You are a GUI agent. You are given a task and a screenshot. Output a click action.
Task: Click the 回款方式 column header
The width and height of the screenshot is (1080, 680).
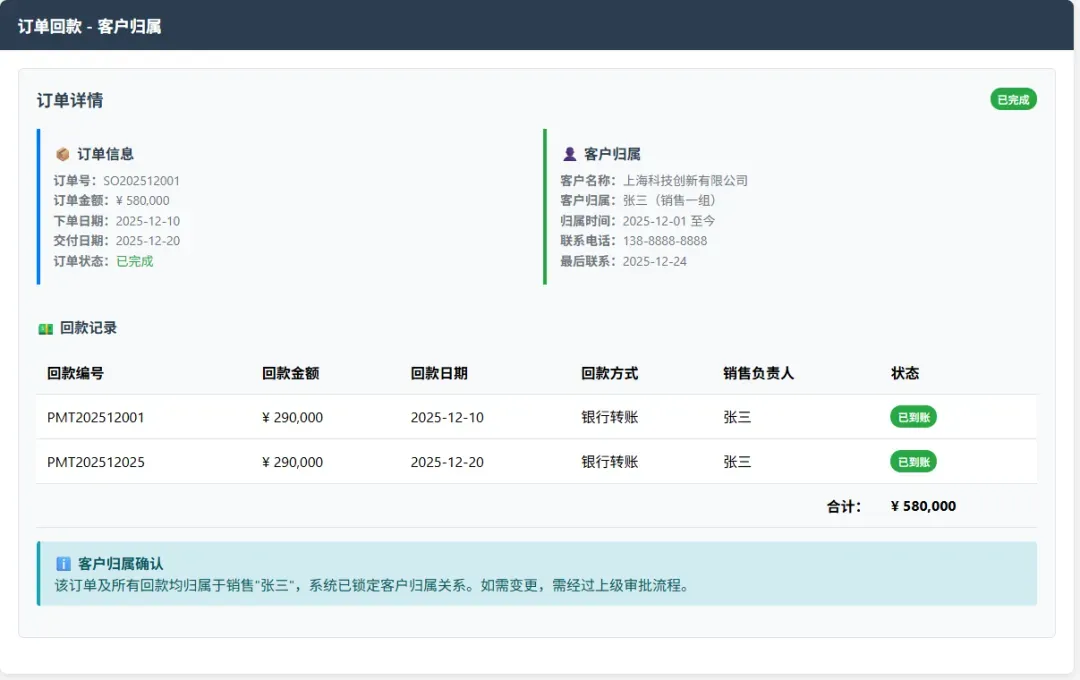tap(609, 373)
